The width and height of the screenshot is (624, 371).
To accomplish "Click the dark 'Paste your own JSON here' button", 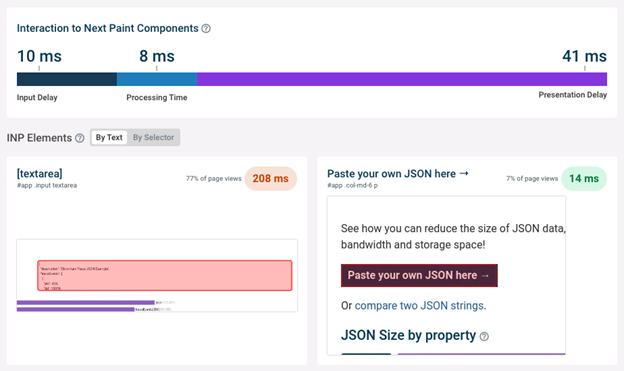I will 419,275.
